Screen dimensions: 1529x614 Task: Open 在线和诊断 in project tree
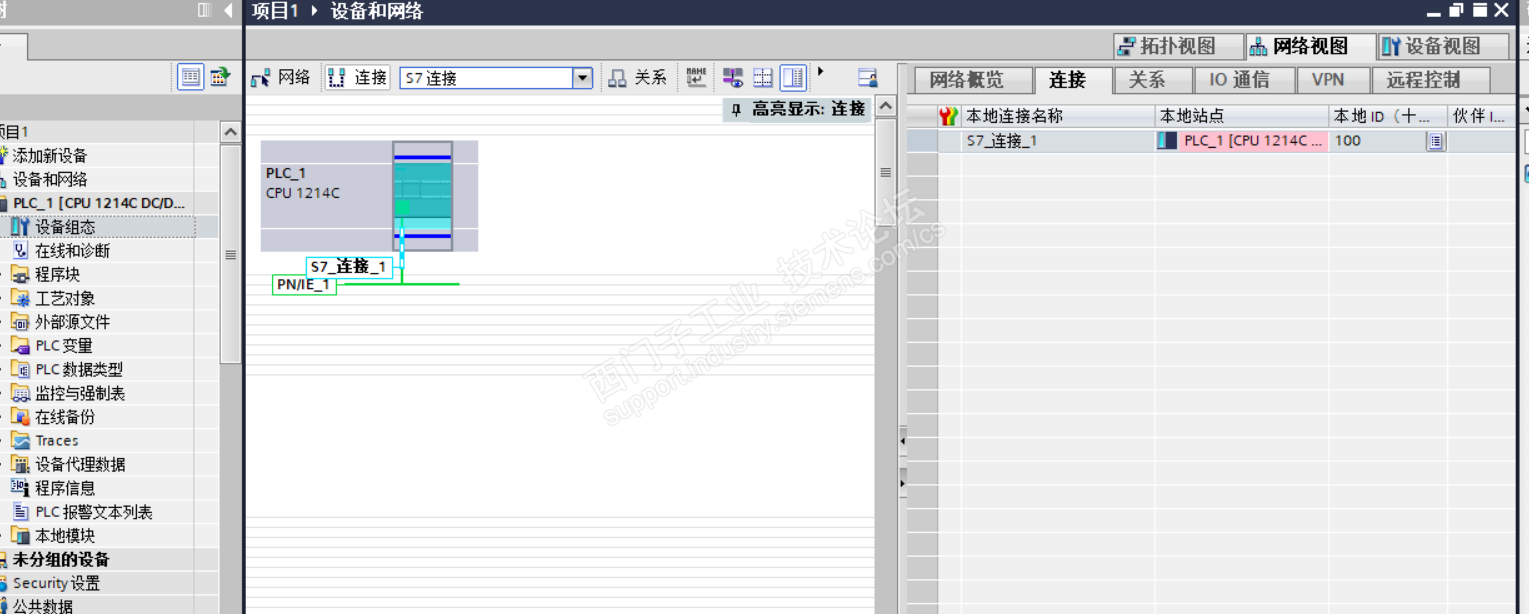(x=72, y=251)
